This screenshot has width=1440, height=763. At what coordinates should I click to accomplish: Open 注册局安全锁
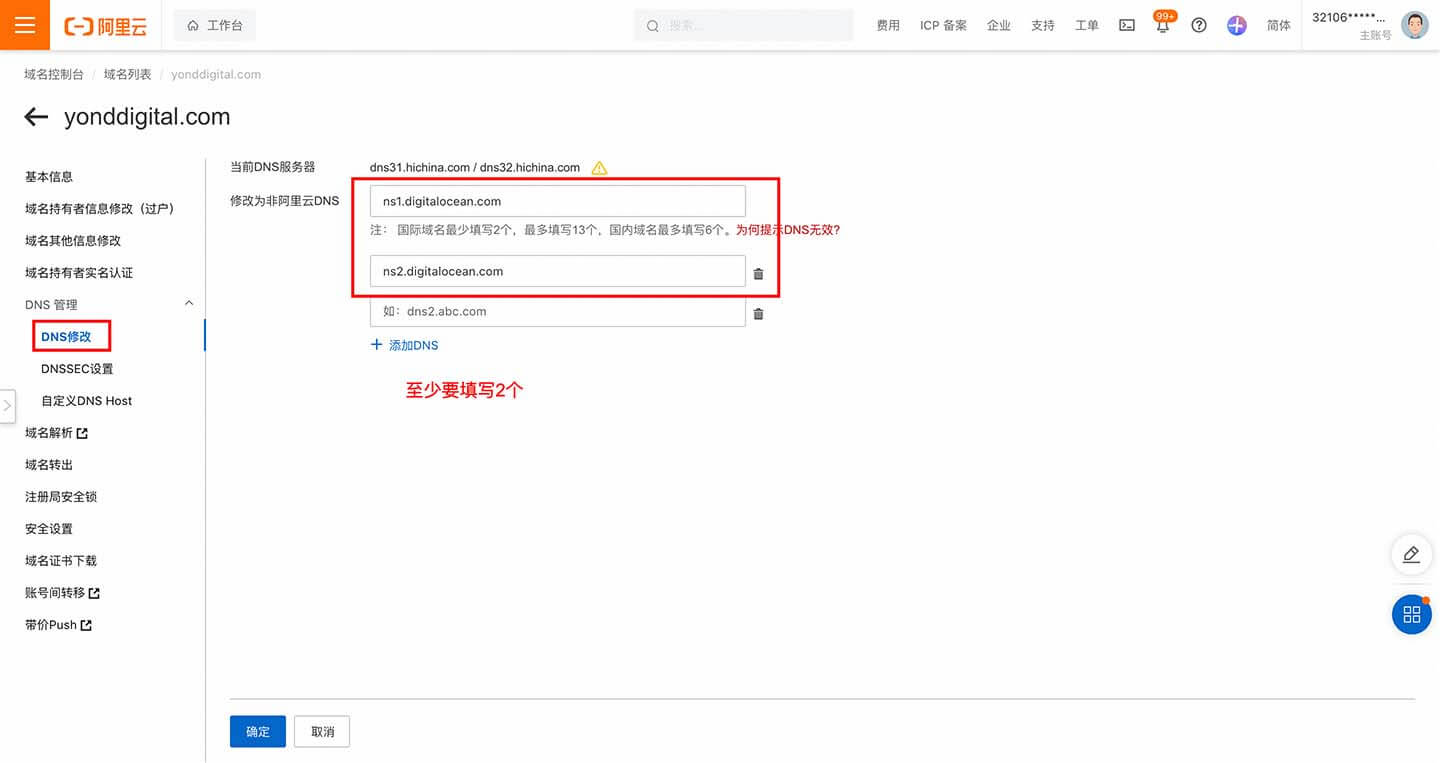tap(61, 497)
